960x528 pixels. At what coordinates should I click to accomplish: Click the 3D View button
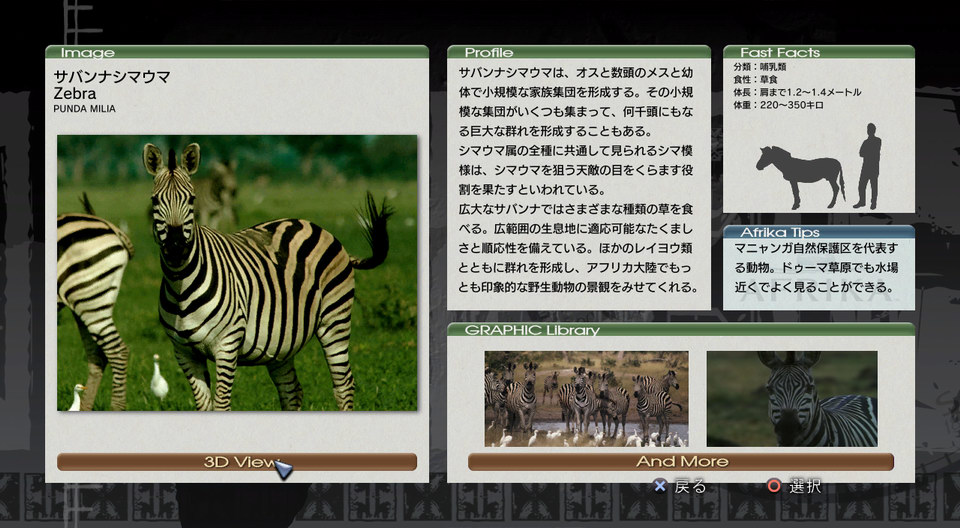(x=237, y=461)
